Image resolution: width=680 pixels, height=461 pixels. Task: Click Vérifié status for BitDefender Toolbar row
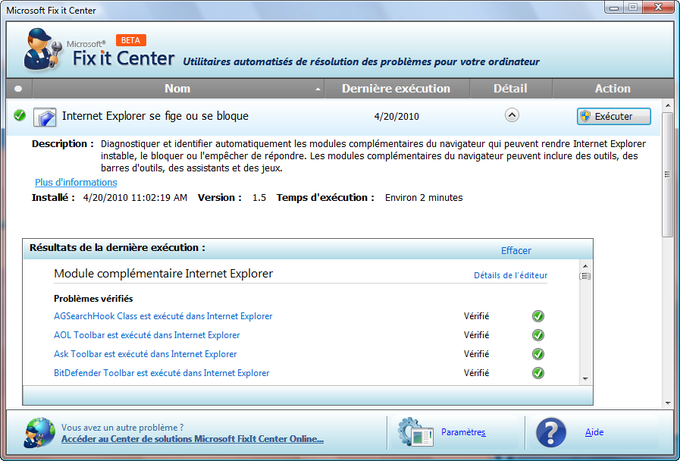click(x=476, y=373)
